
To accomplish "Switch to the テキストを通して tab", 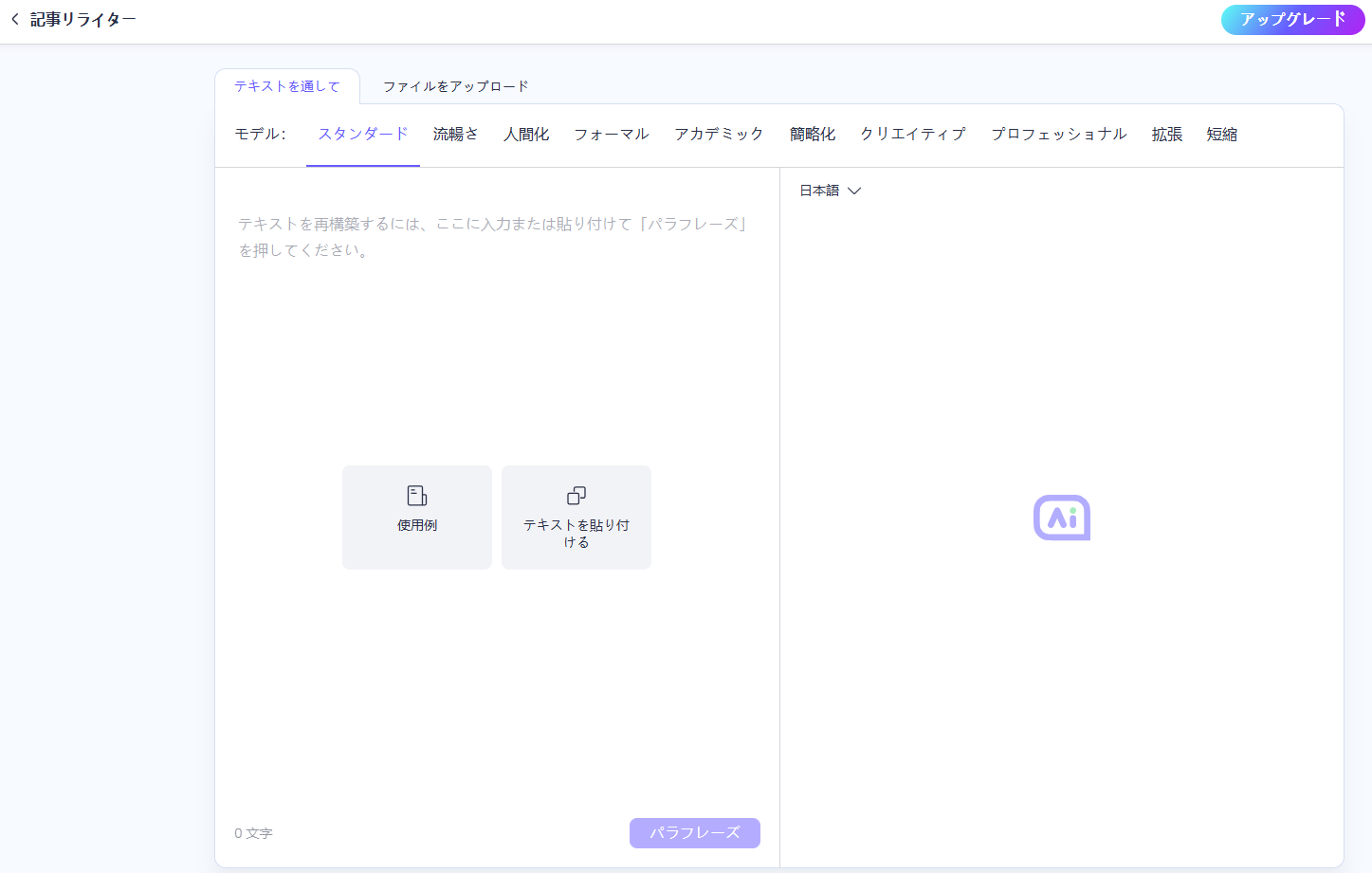I will pyautogui.click(x=287, y=86).
